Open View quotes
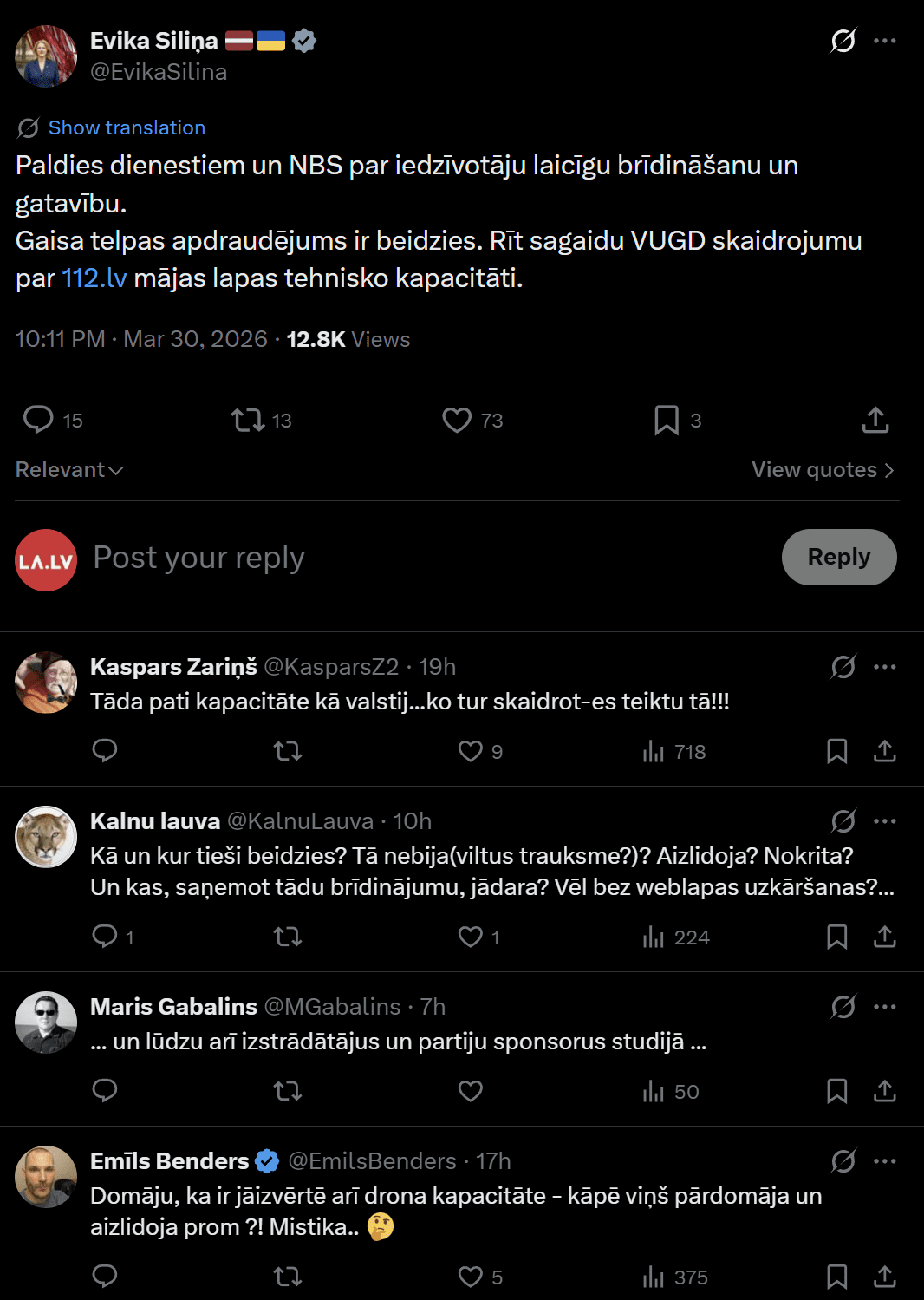The image size is (924, 1300). 822,470
